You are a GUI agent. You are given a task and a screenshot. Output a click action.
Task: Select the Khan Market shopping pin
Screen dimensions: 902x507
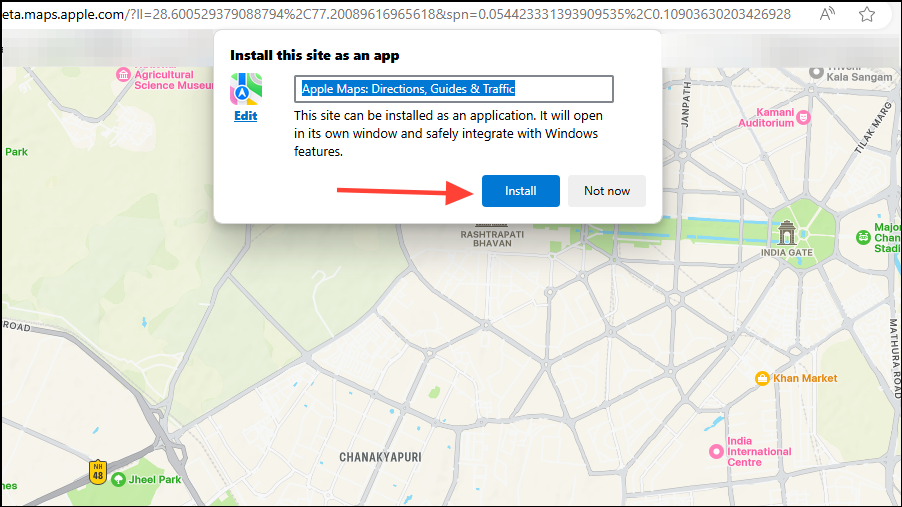(x=762, y=378)
